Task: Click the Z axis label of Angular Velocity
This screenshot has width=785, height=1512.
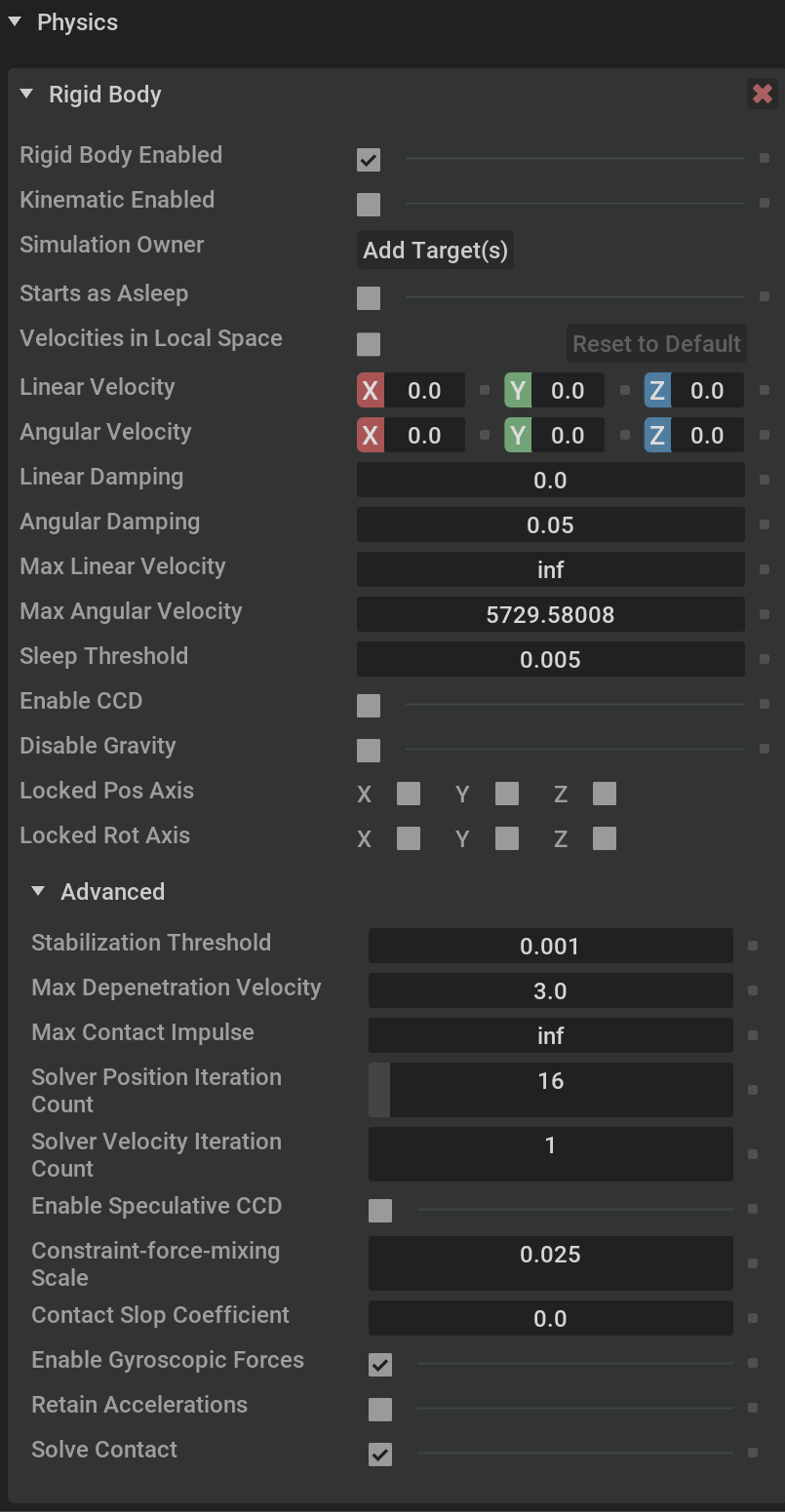Action: (x=657, y=436)
